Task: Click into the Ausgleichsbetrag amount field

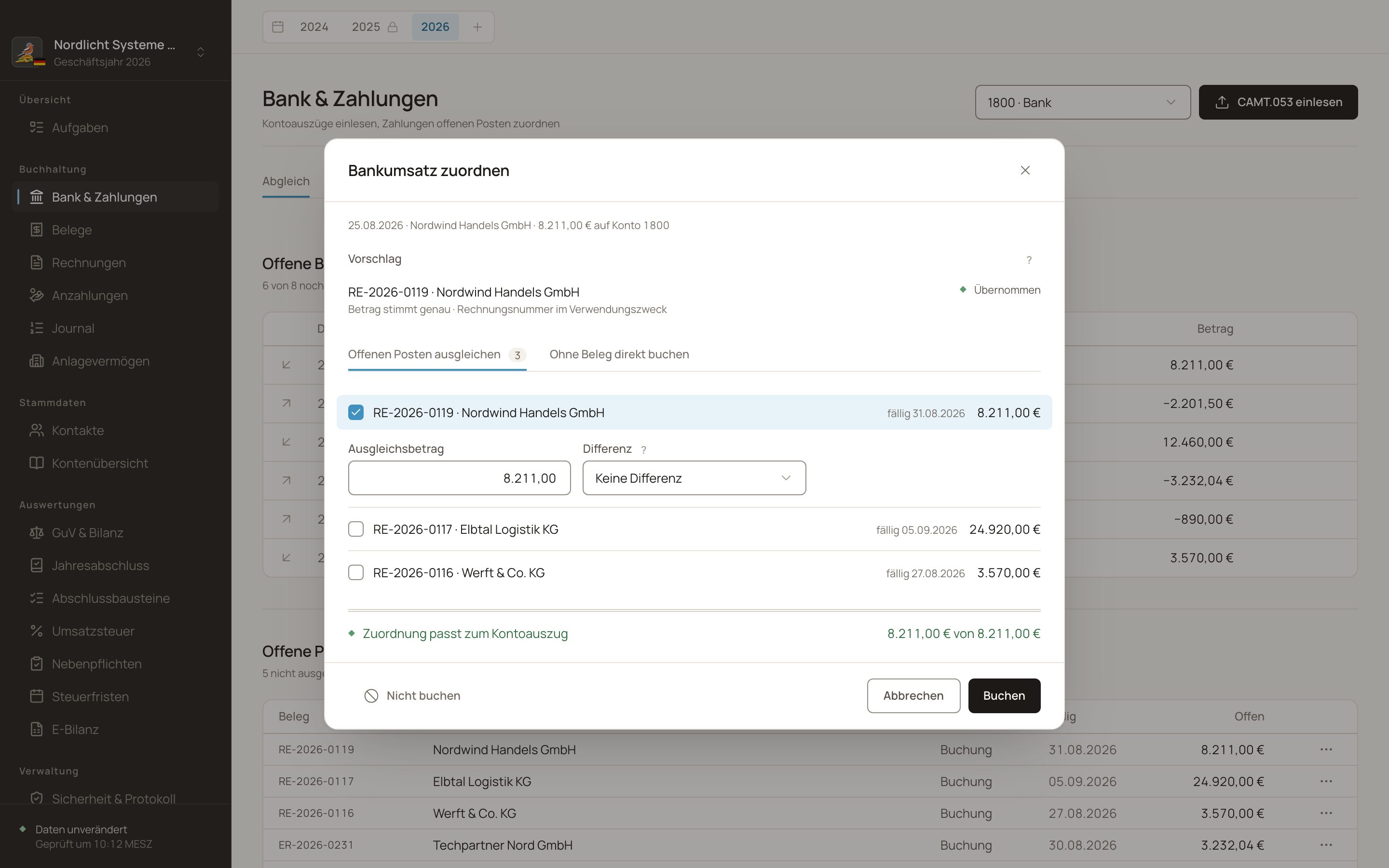Action: click(x=459, y=478)
